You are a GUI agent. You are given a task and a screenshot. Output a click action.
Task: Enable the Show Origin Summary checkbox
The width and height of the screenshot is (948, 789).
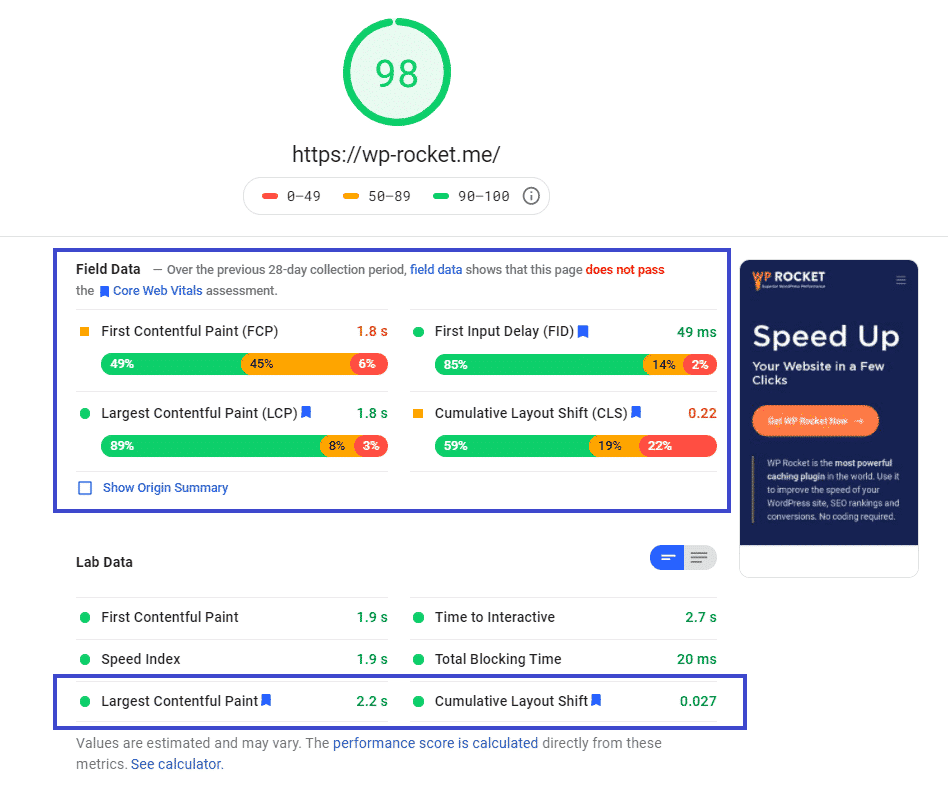[85, 488]
